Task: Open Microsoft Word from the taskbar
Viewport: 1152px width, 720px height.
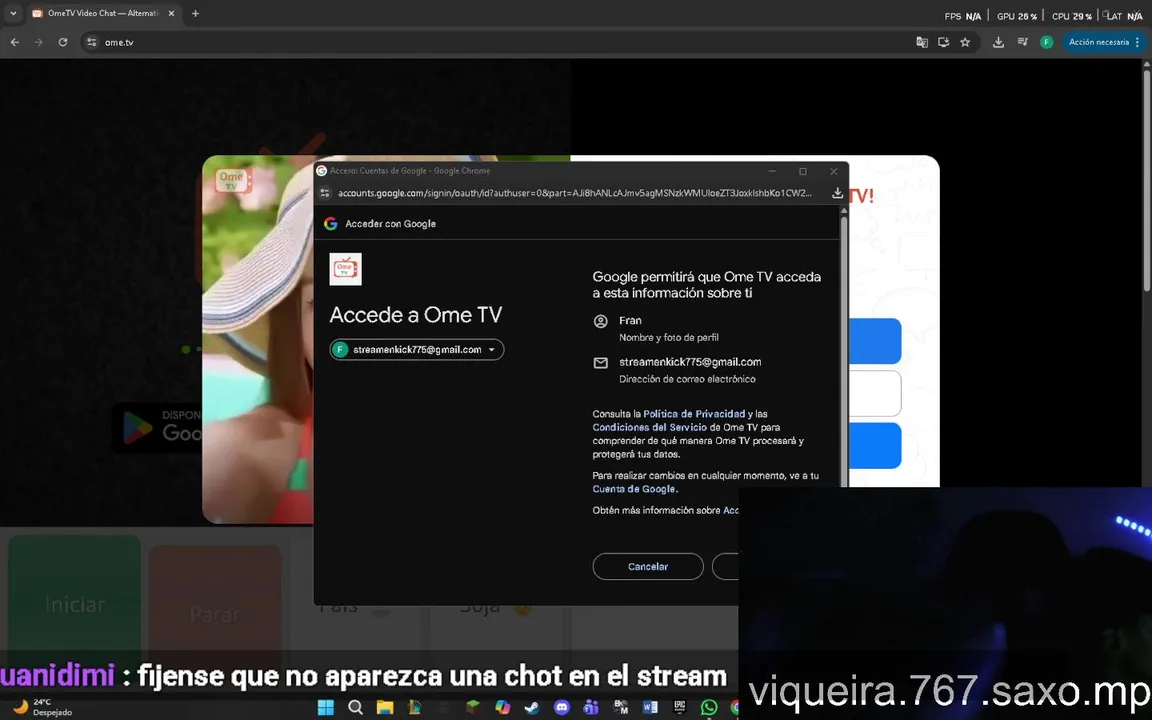Action: (x=649, y=707)
